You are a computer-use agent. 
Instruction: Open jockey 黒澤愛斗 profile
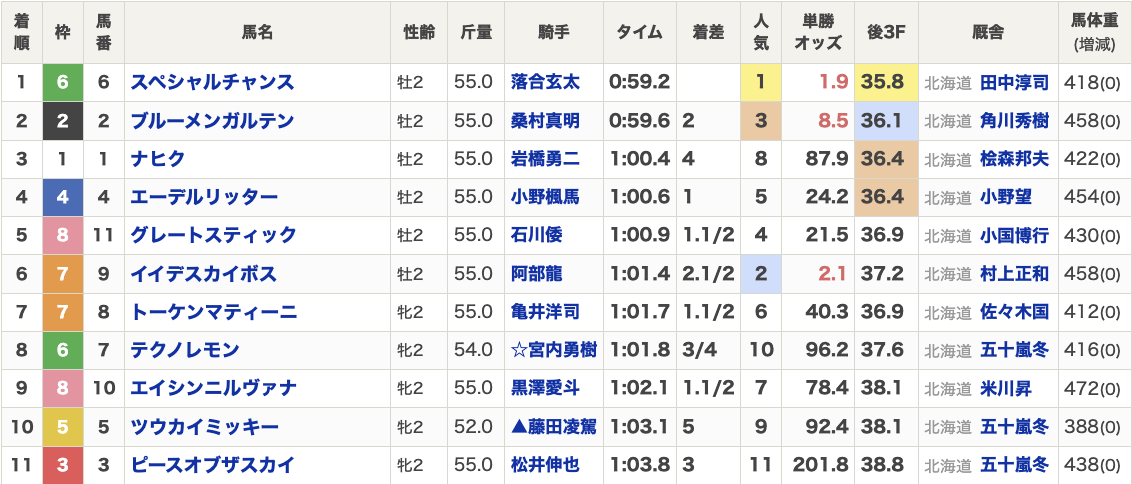coord(545,389)
